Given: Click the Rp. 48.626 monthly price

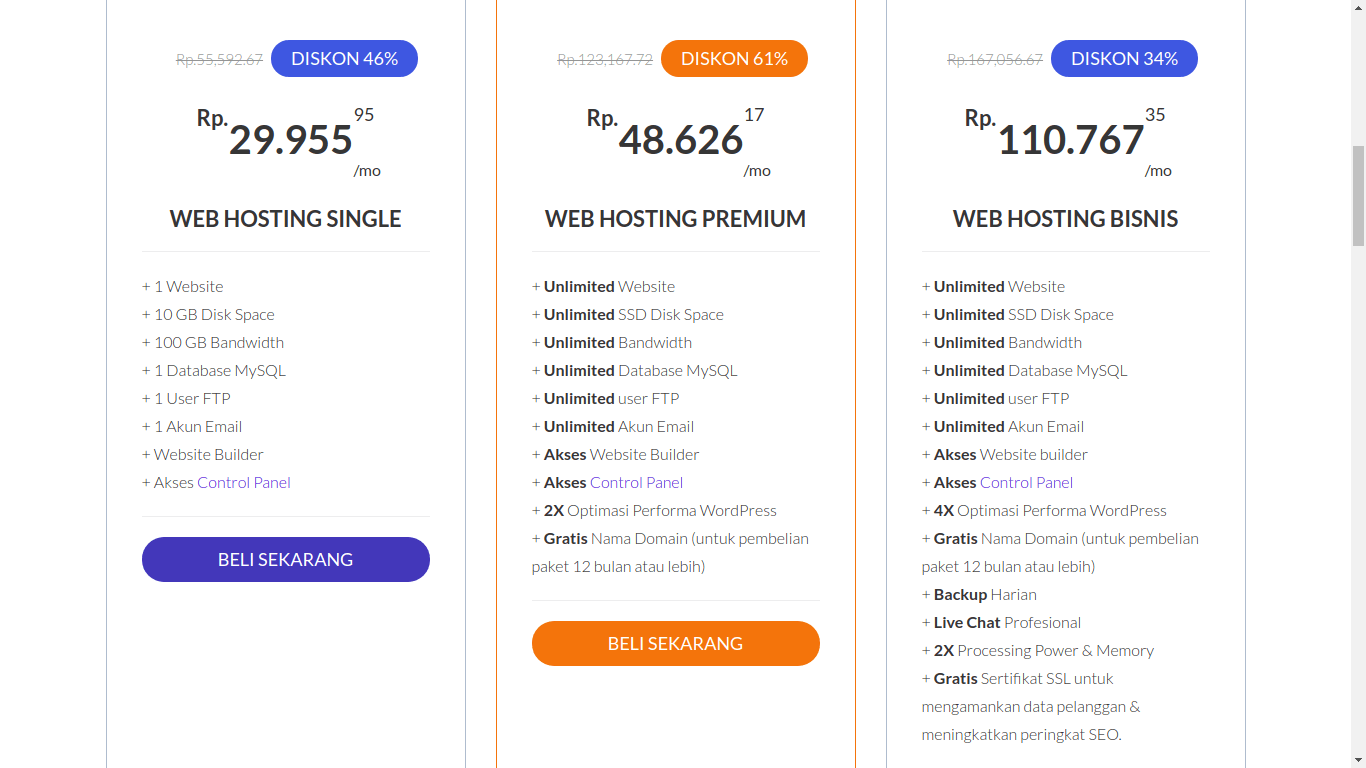Looking at the screenshot, I should (678, 141).
